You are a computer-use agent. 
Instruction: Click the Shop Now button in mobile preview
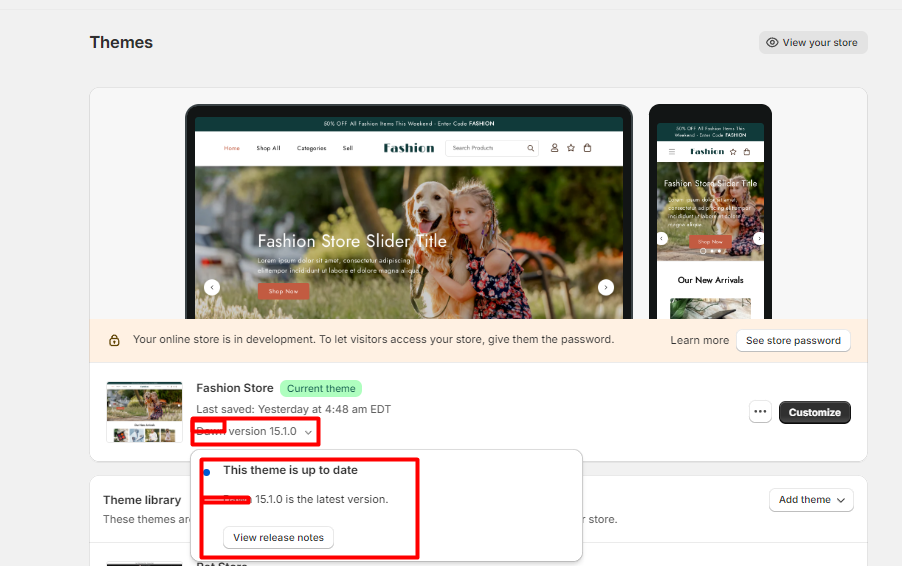[x=710, y=242]
